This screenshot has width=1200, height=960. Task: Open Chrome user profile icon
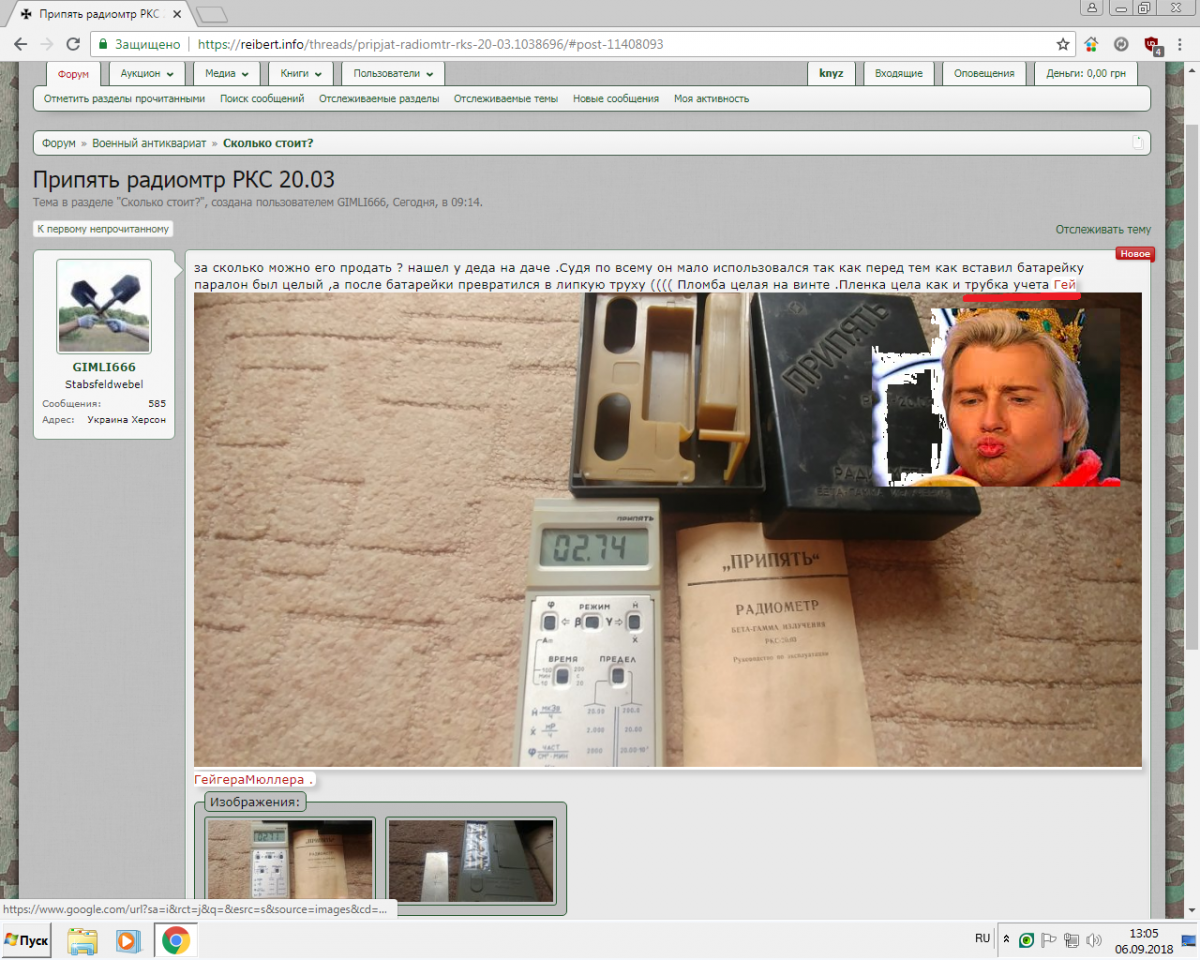[x=1092, y=8]
